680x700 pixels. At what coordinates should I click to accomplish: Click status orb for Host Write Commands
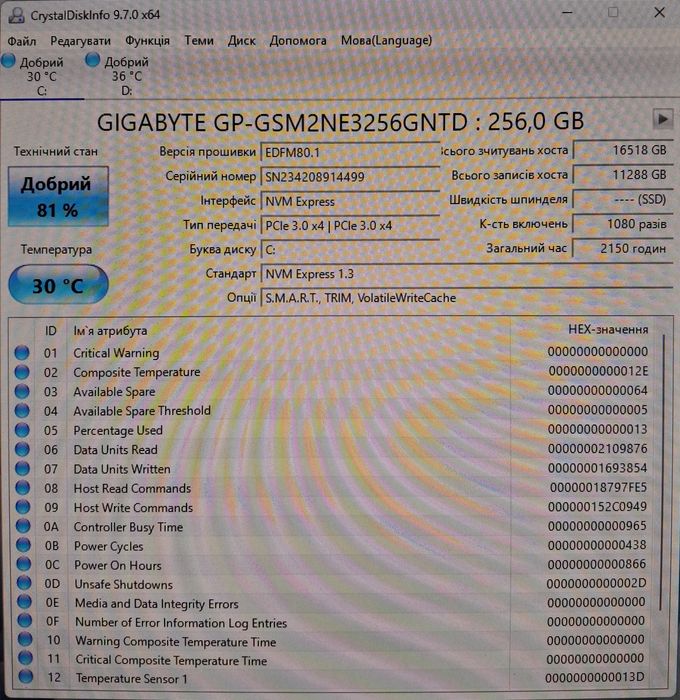[x=23, y=507]
